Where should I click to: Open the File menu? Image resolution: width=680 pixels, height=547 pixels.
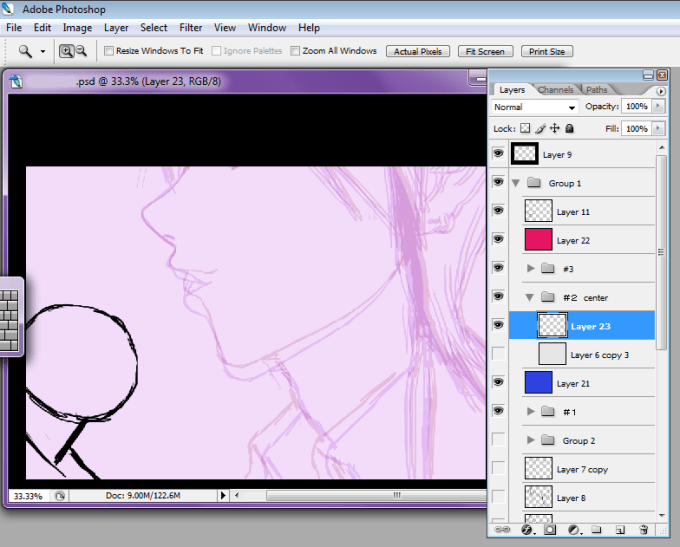(14, 28)
